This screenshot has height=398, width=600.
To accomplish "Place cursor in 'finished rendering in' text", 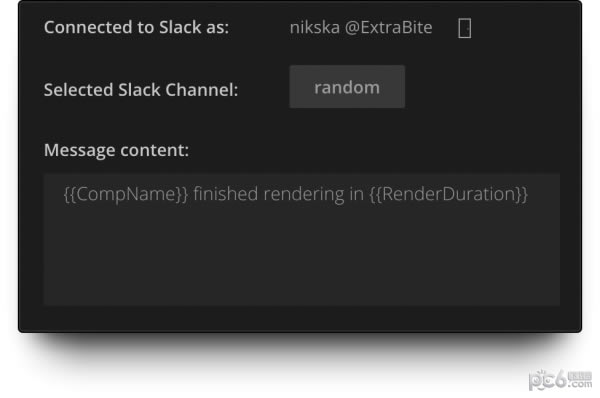I will point(279,194).
